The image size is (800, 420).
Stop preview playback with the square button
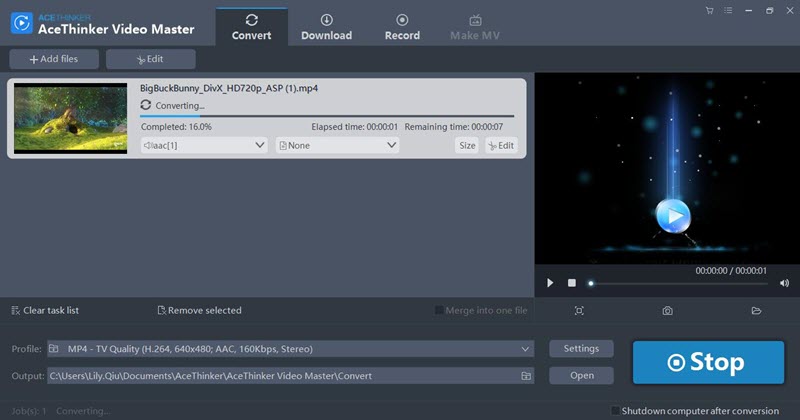coord(572,283)
